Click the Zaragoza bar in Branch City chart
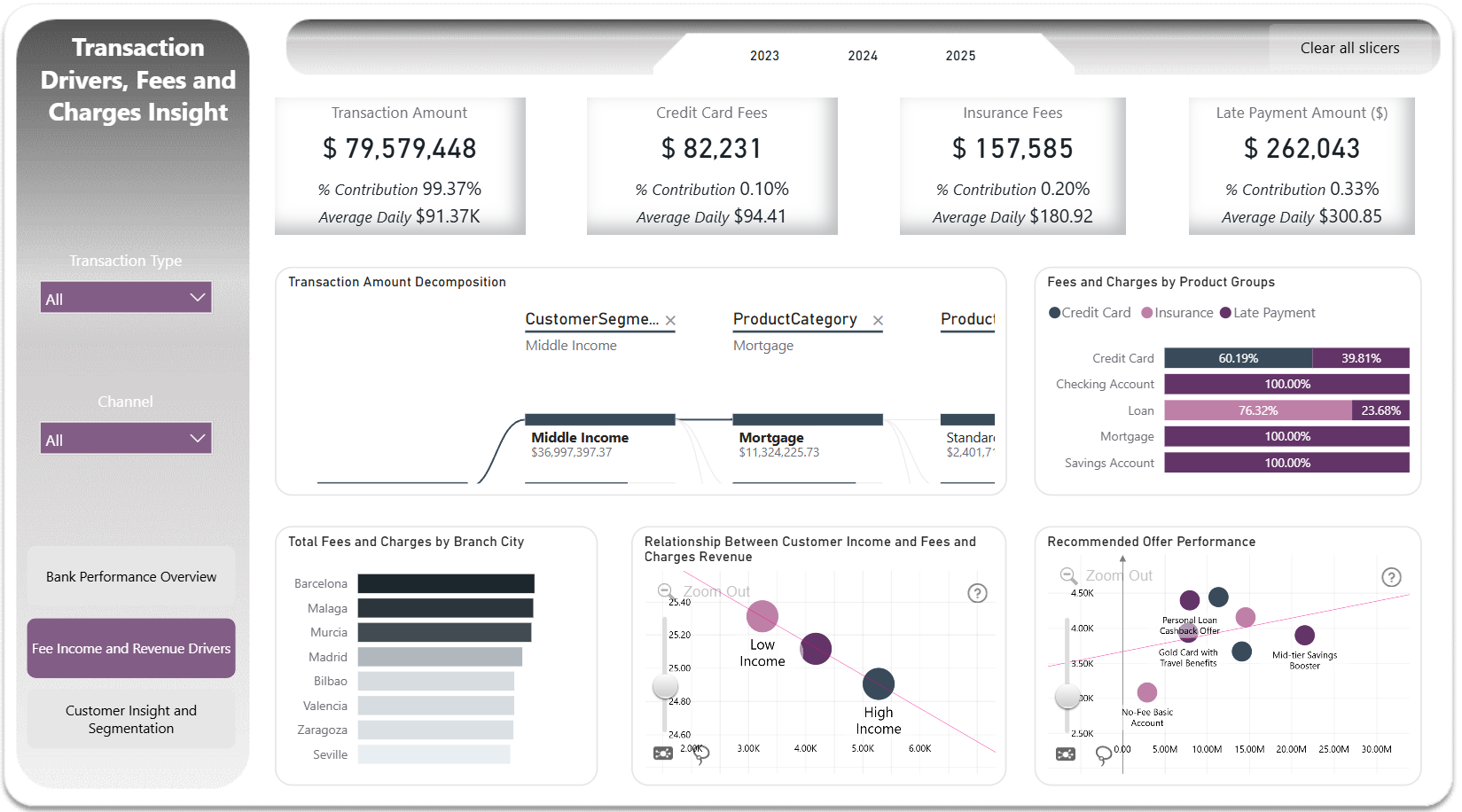This screenshot has height=812, width=1462. [435, 730]
